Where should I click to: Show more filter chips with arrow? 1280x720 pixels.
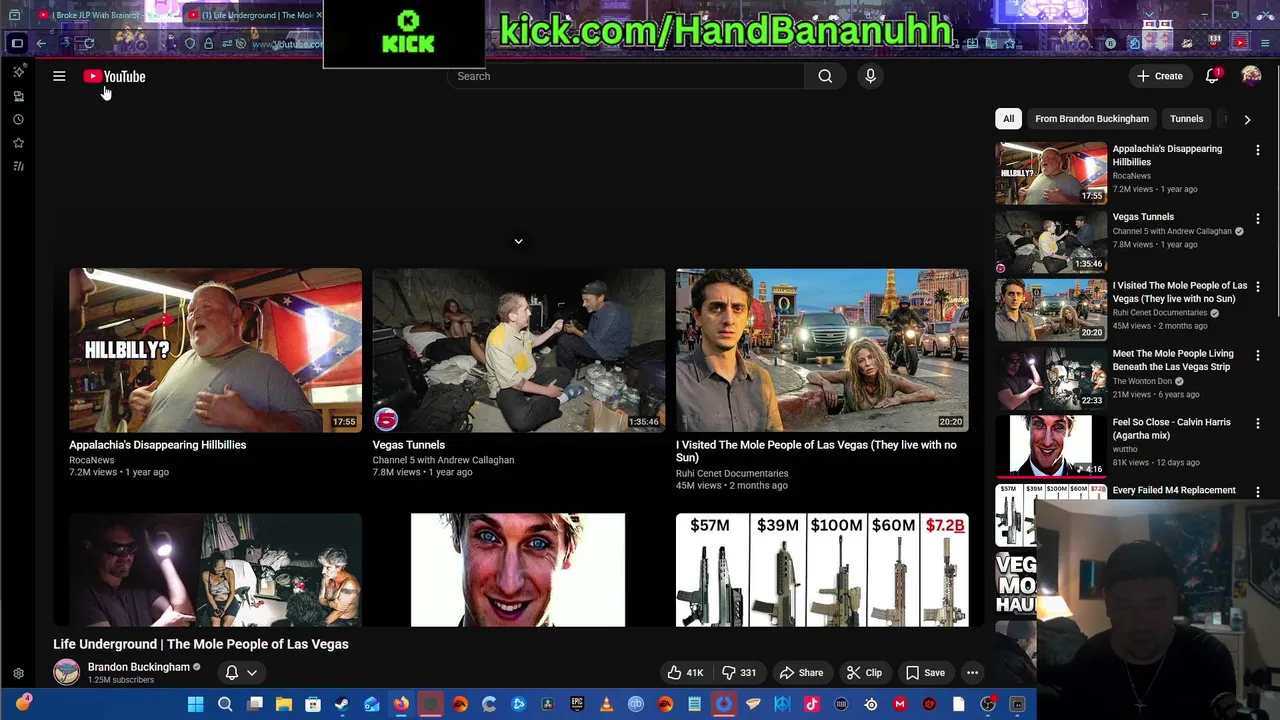(x=1247, y=119)
